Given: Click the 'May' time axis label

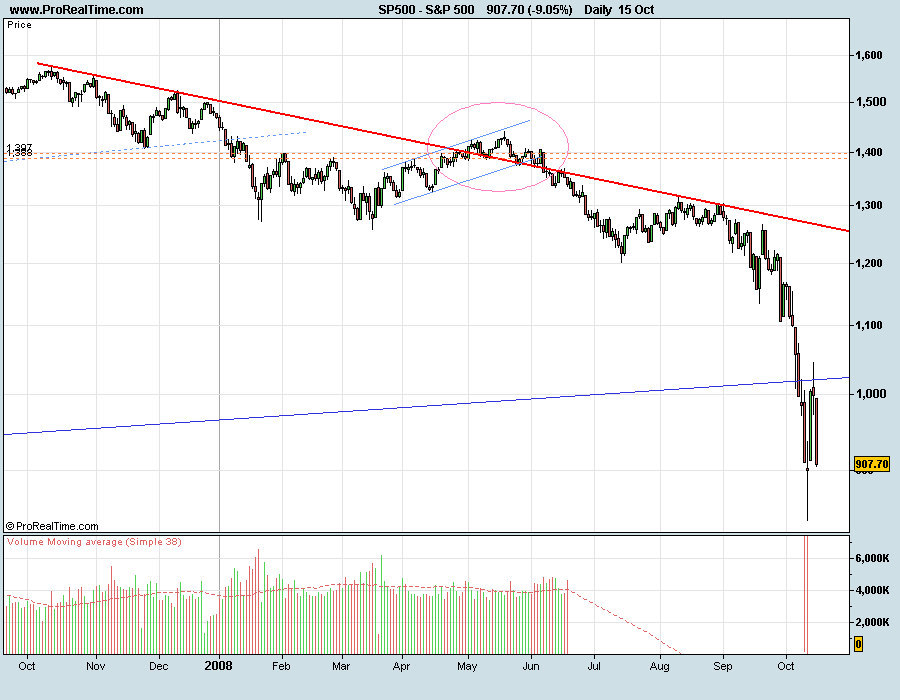Looking at the screenshot, I should tap(467, 666).
